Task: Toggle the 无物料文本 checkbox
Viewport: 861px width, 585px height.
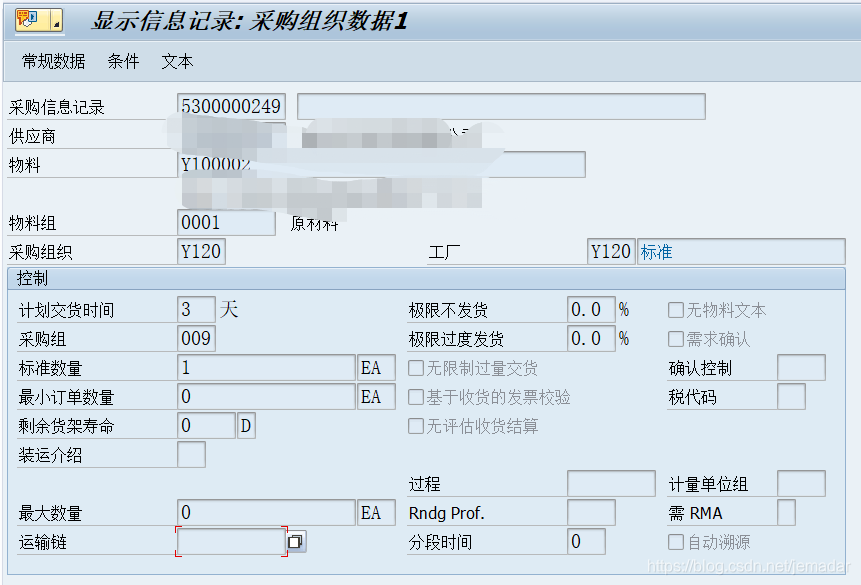Action: [675, 310]
